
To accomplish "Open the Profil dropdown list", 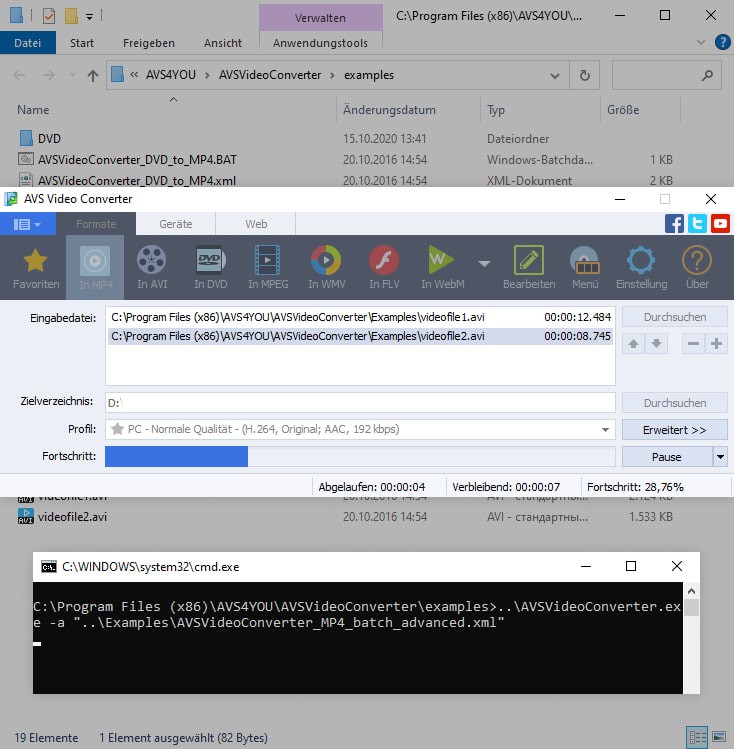I will coord(605,429).
